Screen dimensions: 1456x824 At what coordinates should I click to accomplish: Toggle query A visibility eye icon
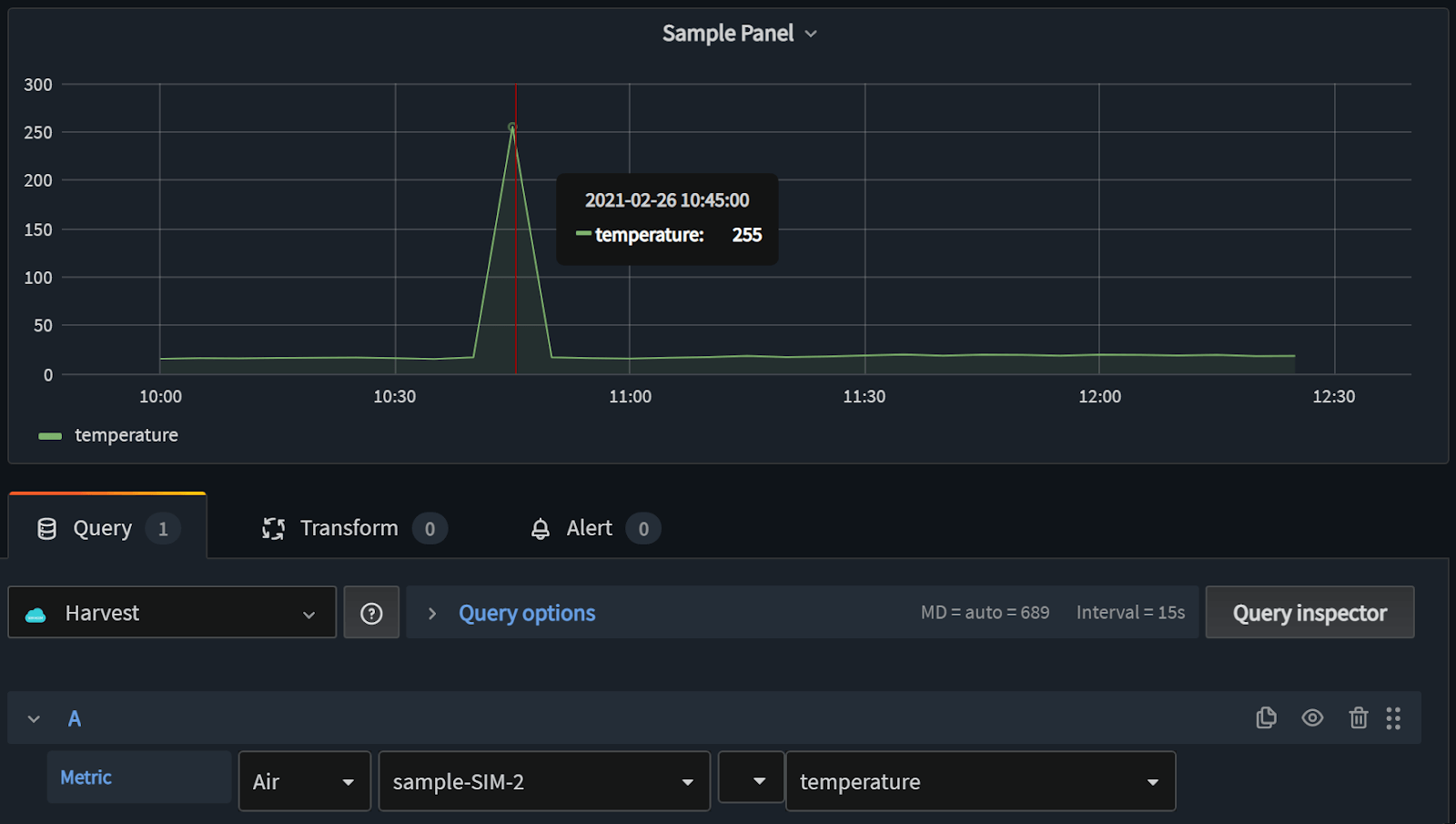coord(1312,718)
